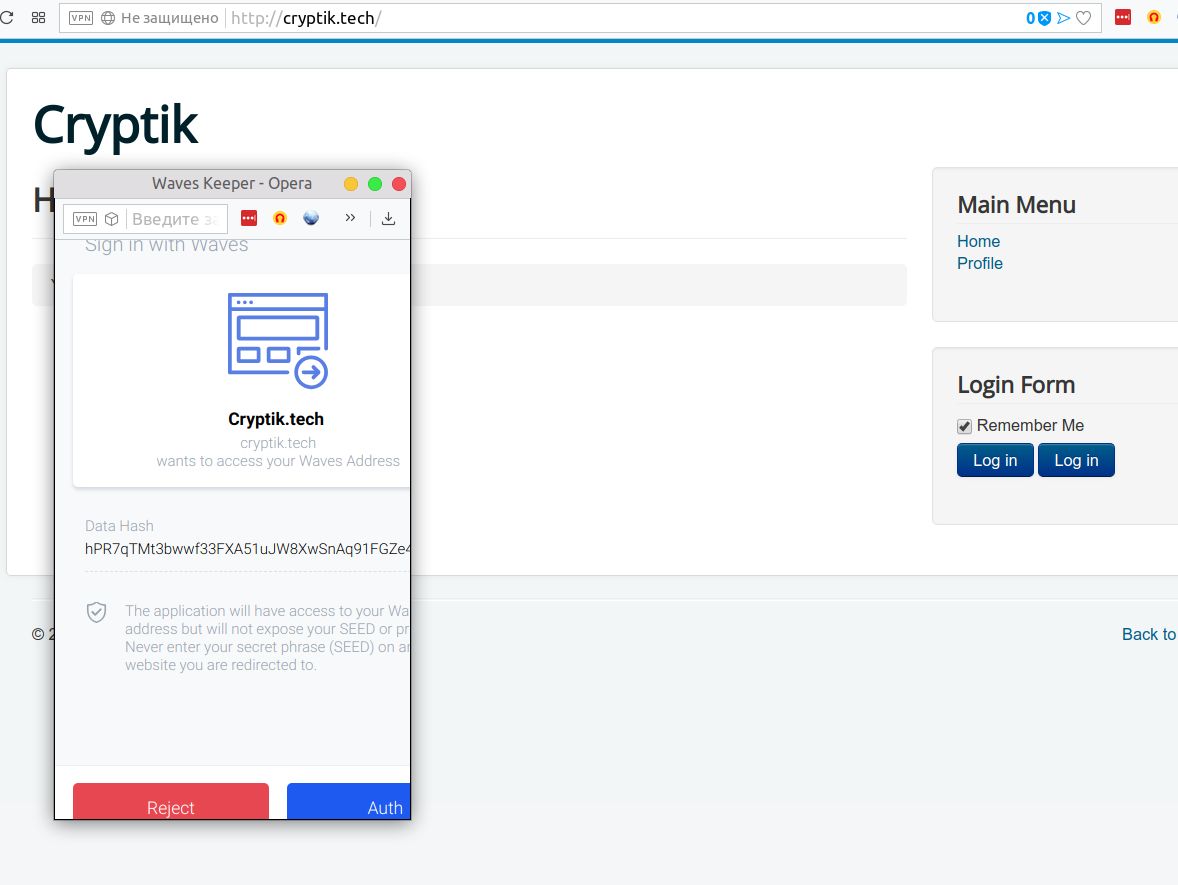This screenshot has width=1178, height=885.
Task: Approve the request with Auth button
Action: click(x=349, y=801)
